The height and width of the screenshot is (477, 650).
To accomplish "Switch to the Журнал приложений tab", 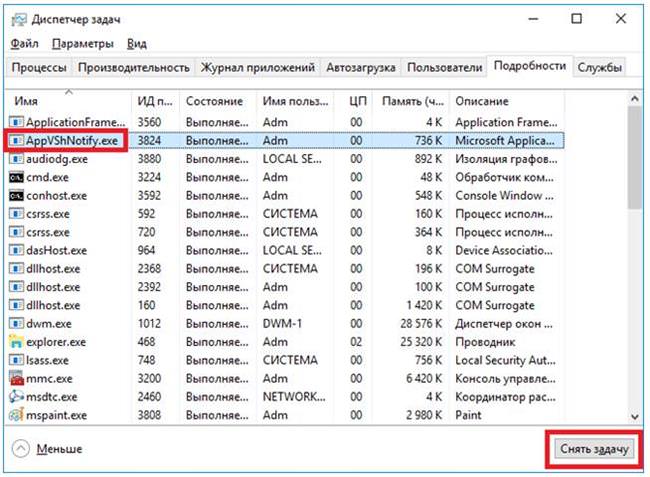I will click(257, 67).
